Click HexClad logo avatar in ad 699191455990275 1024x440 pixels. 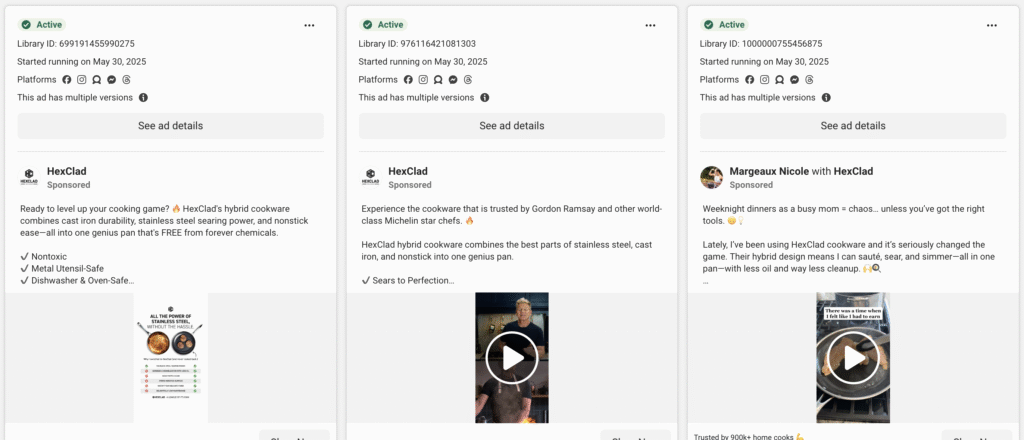[x=29, y=177]
